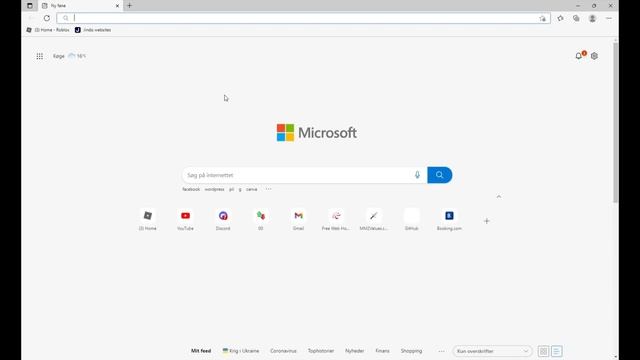This screenshot has width=640, height=360.
Task: Click the blue search button
Action: click(440, 175)
